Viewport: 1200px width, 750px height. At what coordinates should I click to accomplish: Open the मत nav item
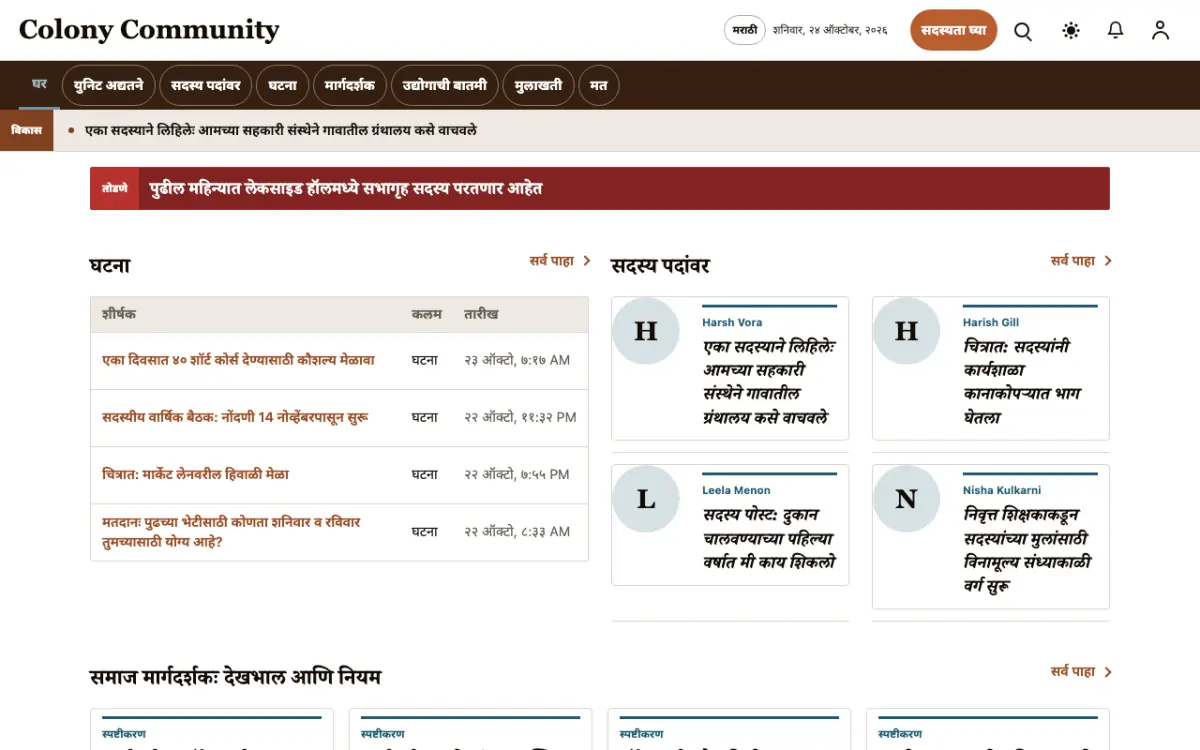tap(599, 86)
